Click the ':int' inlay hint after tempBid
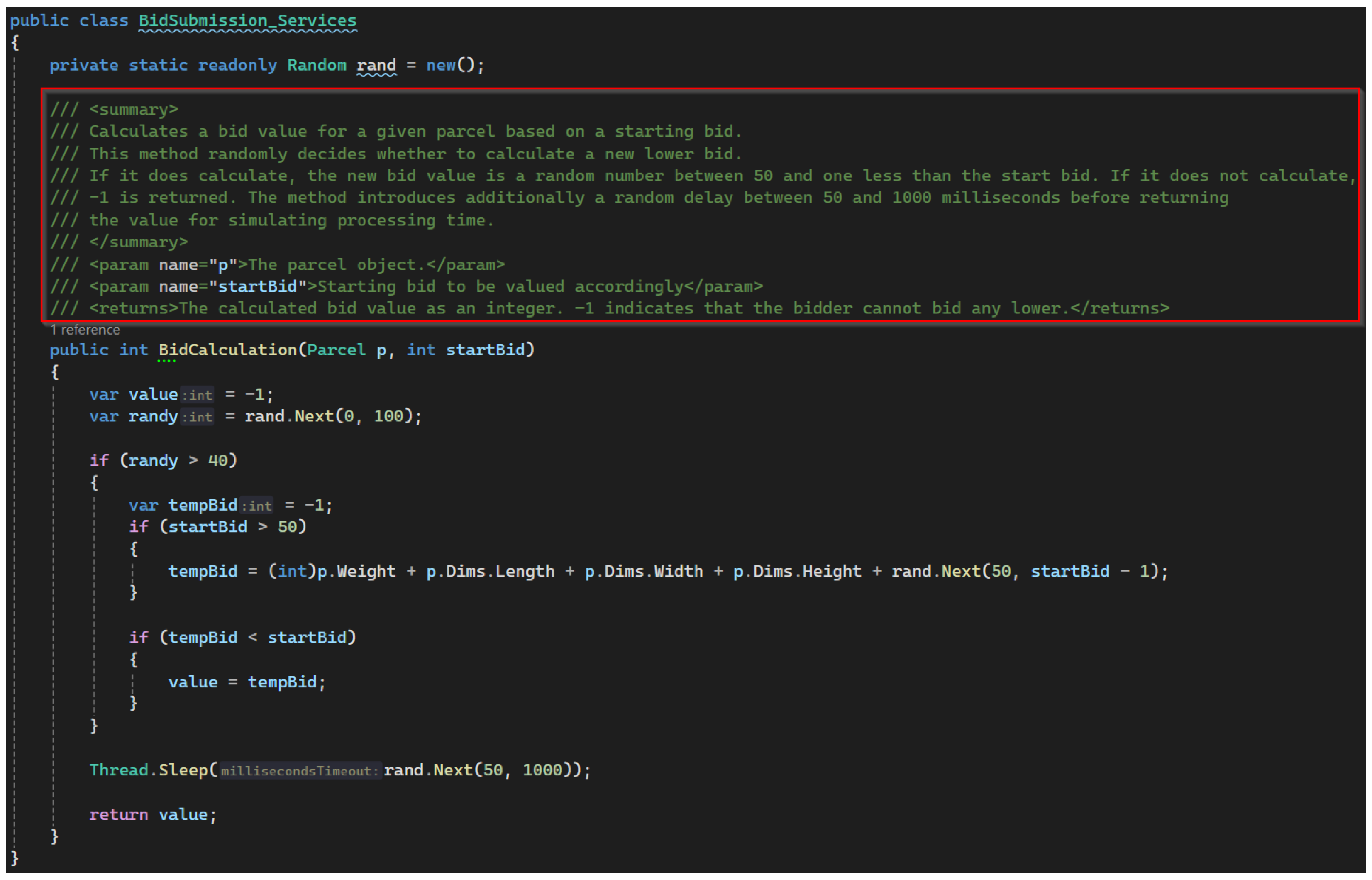 point(256,506)
